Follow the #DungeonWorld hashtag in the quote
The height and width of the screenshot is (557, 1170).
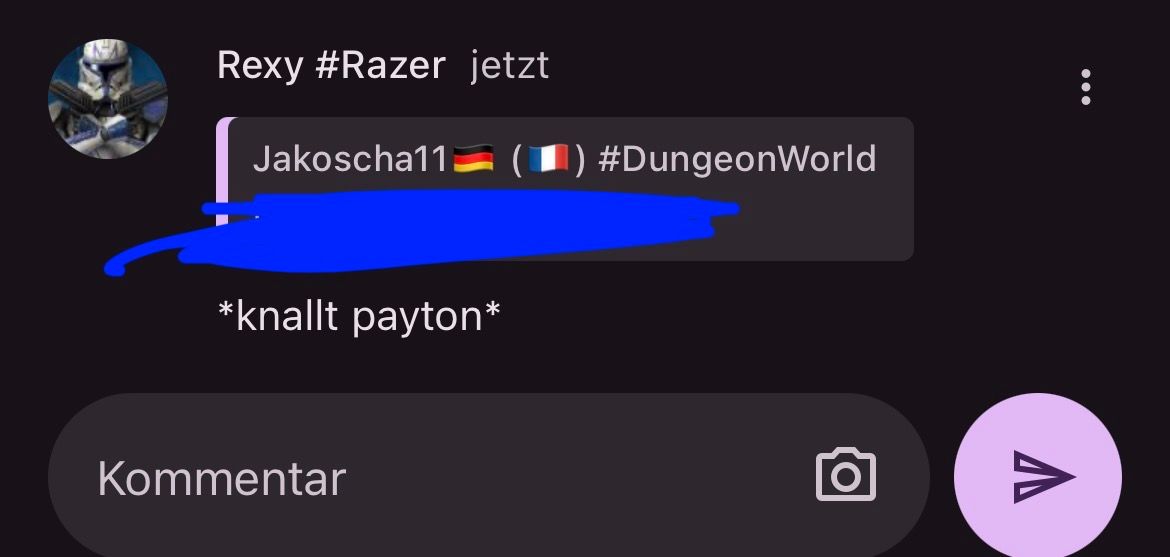click(737, 159)
